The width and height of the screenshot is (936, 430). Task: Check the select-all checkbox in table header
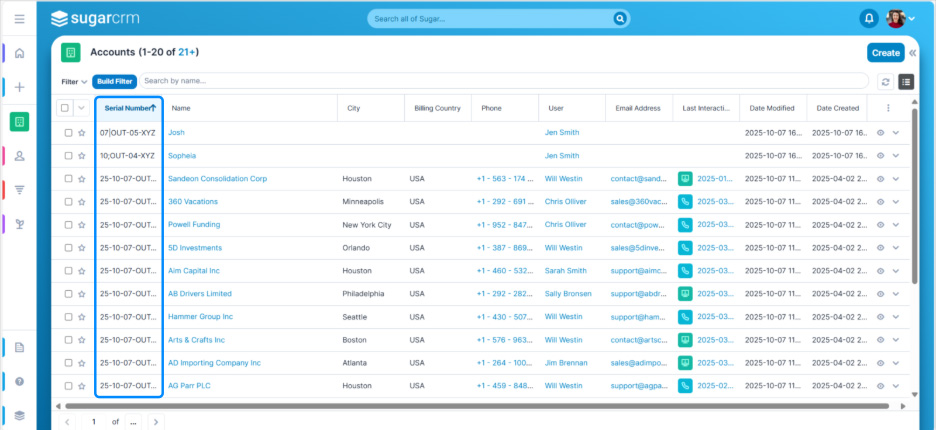coord(65,108)
